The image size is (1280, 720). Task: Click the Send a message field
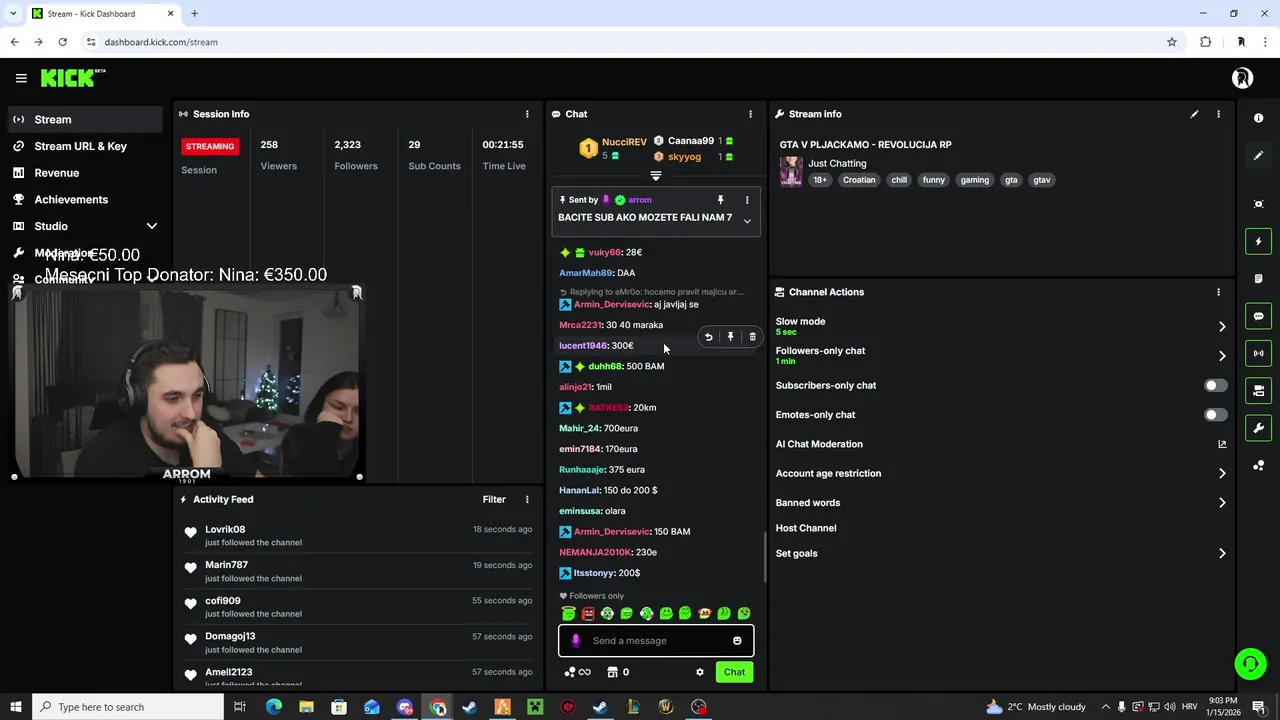click(x=656, y=641)
